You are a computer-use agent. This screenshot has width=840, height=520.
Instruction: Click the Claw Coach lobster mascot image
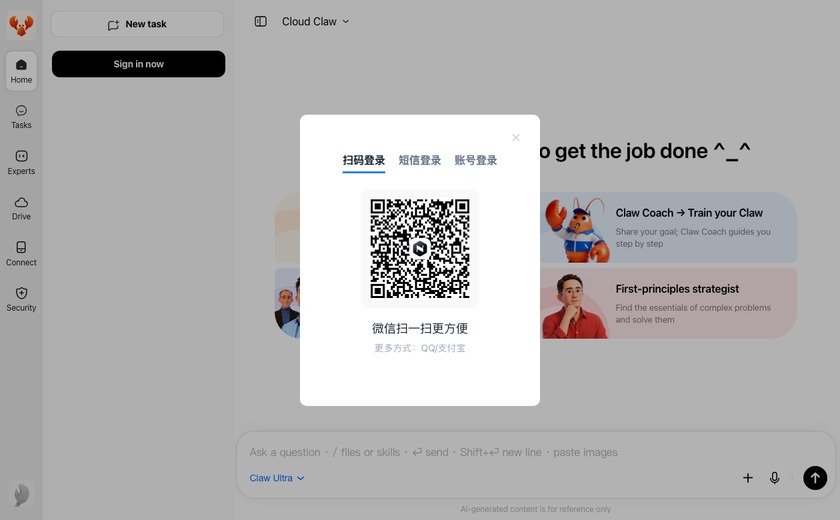578,230
